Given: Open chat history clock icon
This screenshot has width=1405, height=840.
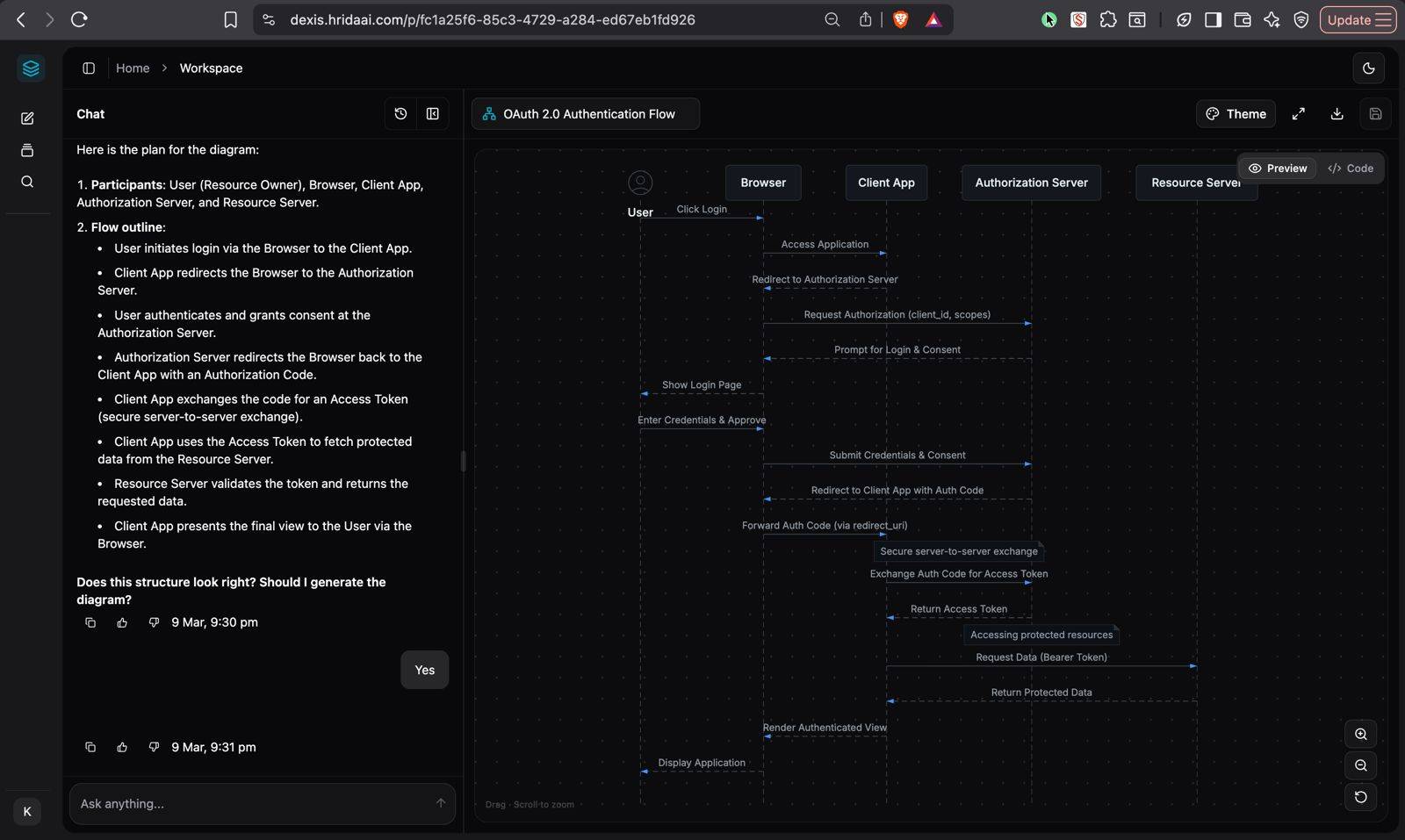Looking at the screenshot, I should 400,114.
